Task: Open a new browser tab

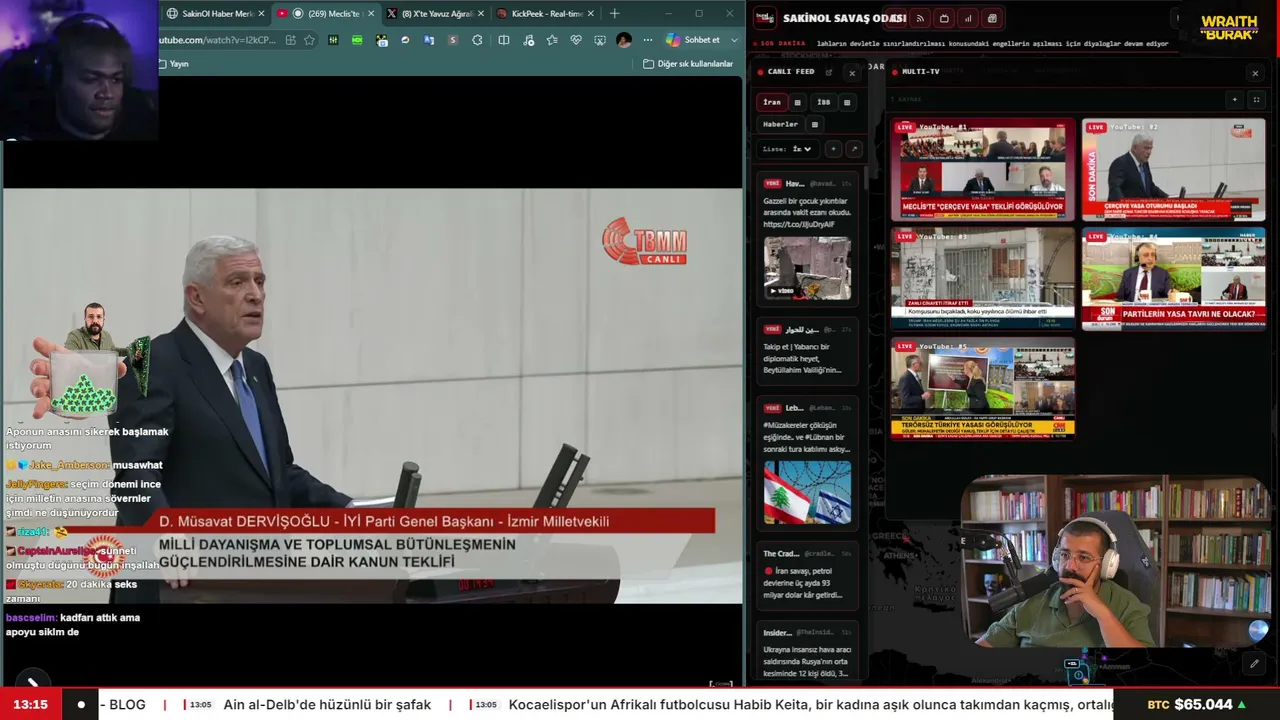Action: point(614,14)
